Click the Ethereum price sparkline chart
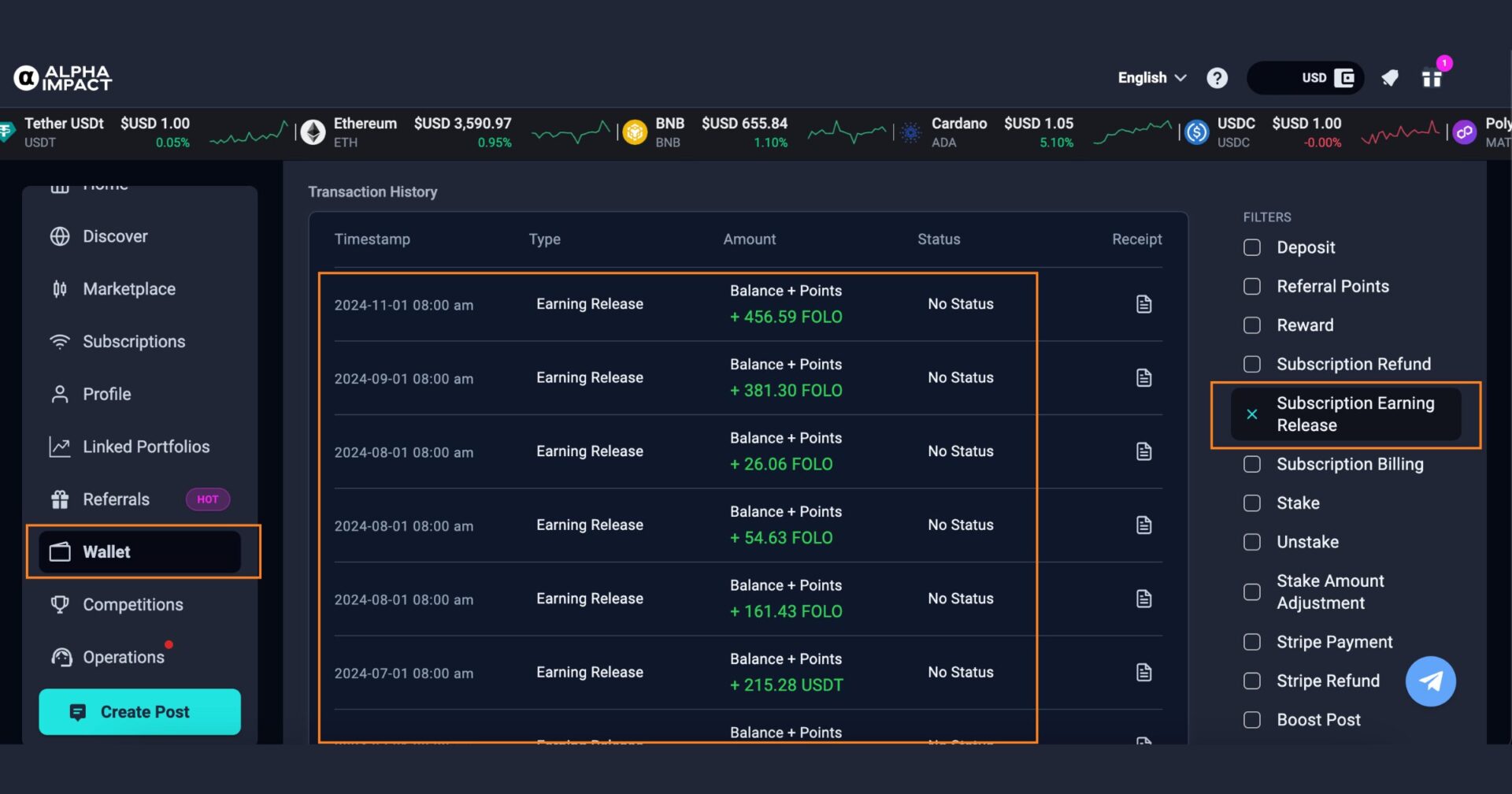Image resolution: width=1512 pixels, height=794 pixels. 572,132
